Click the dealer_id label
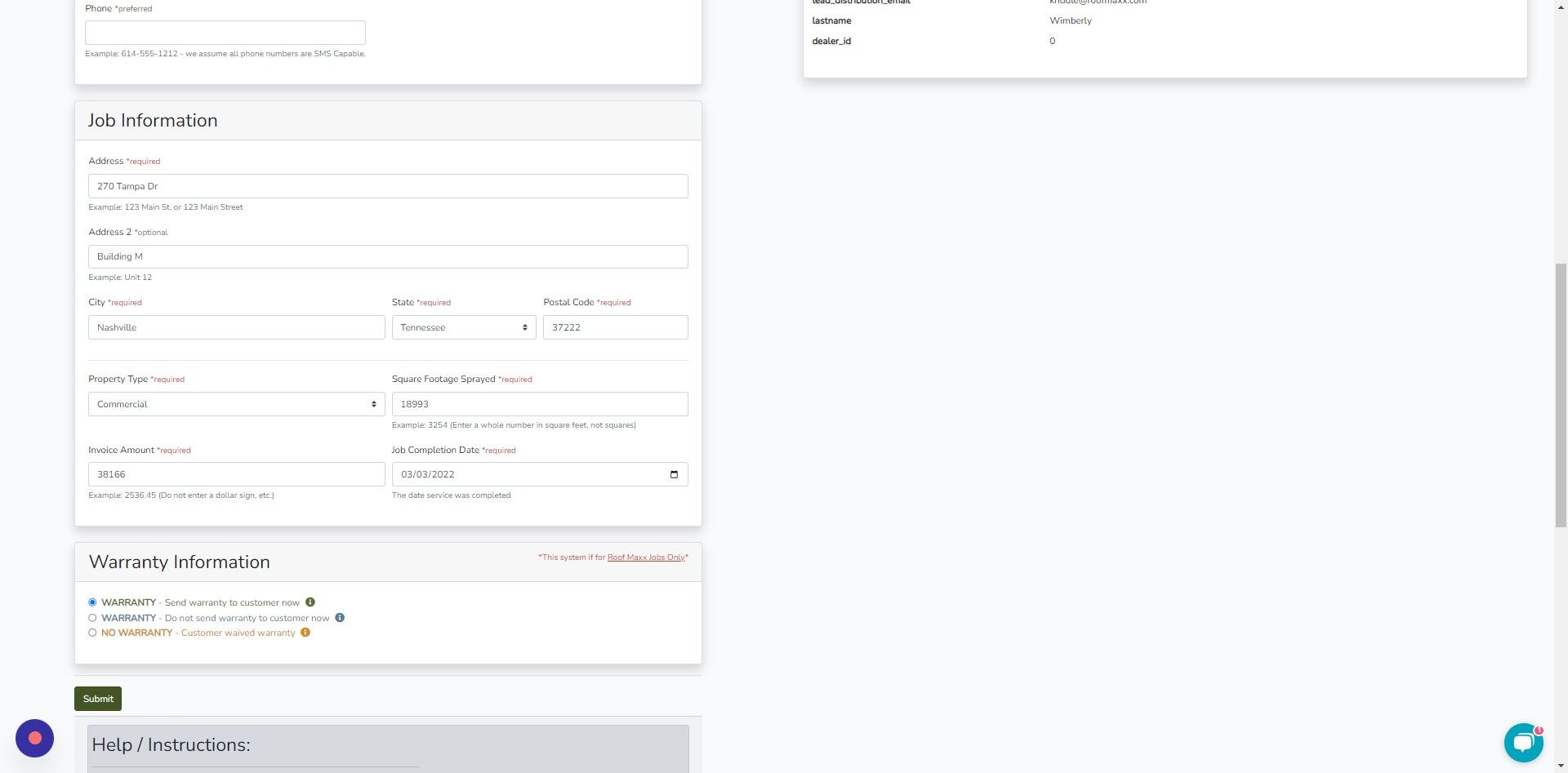 coord(831,41)
